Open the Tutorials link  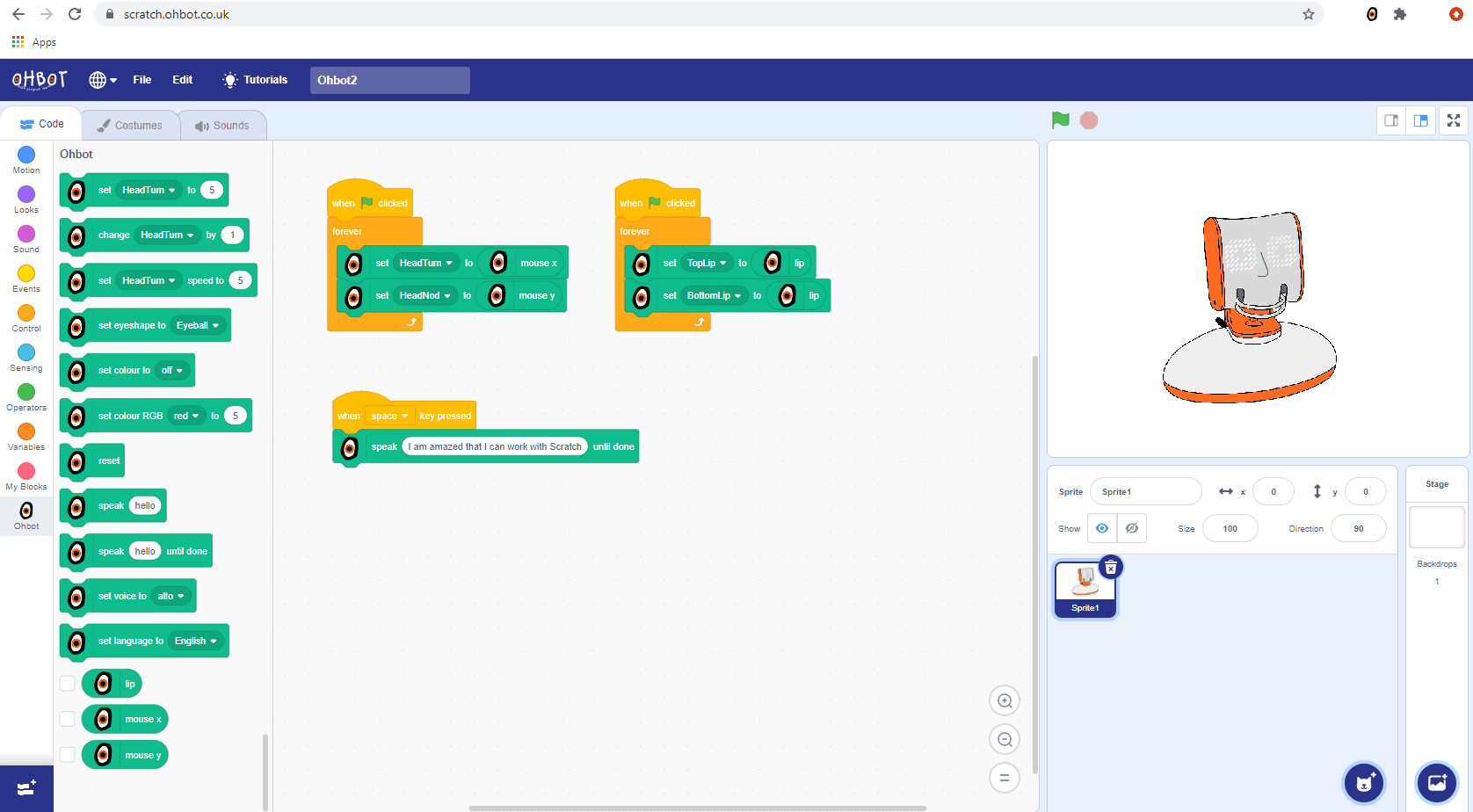[x=255, y=80]
